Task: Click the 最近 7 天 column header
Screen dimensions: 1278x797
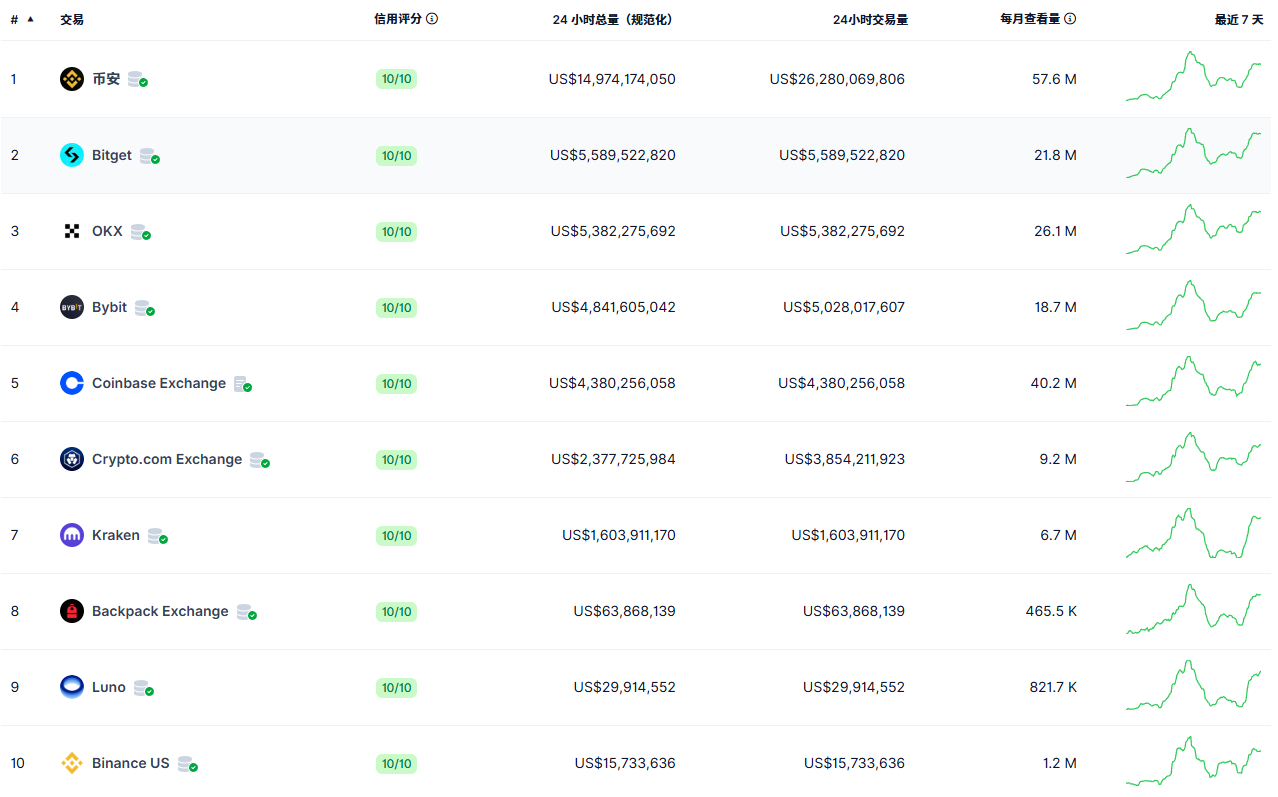Action: (1239, 19)
